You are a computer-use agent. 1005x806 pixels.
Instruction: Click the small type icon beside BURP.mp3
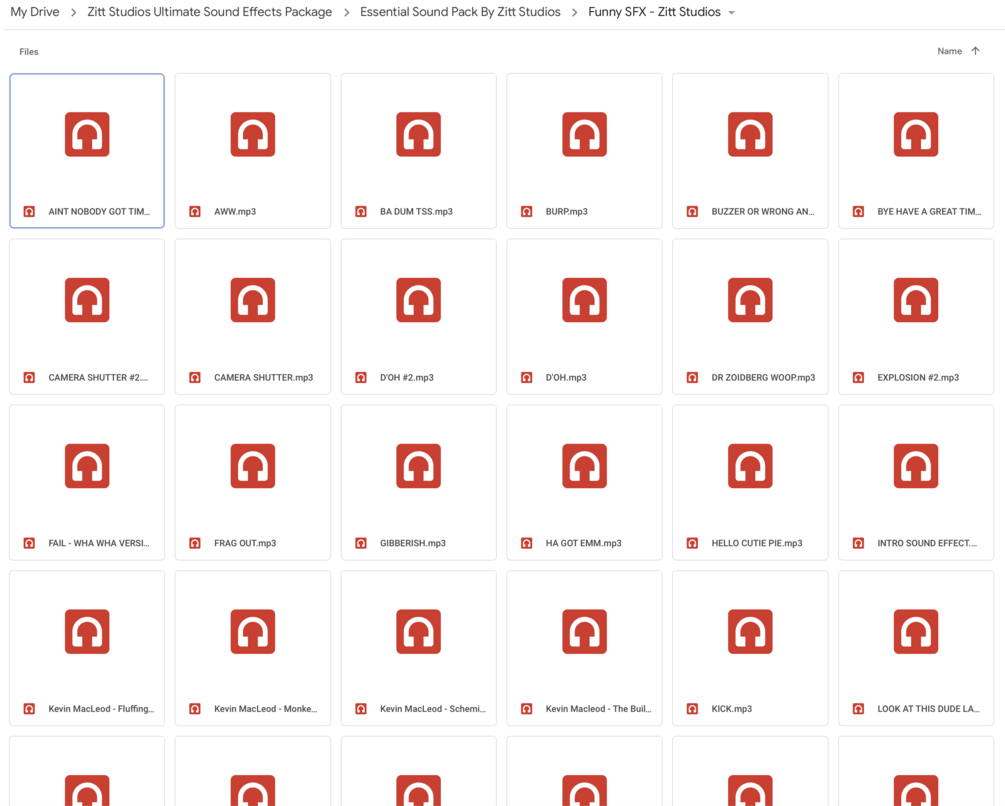tap(526, 211)
